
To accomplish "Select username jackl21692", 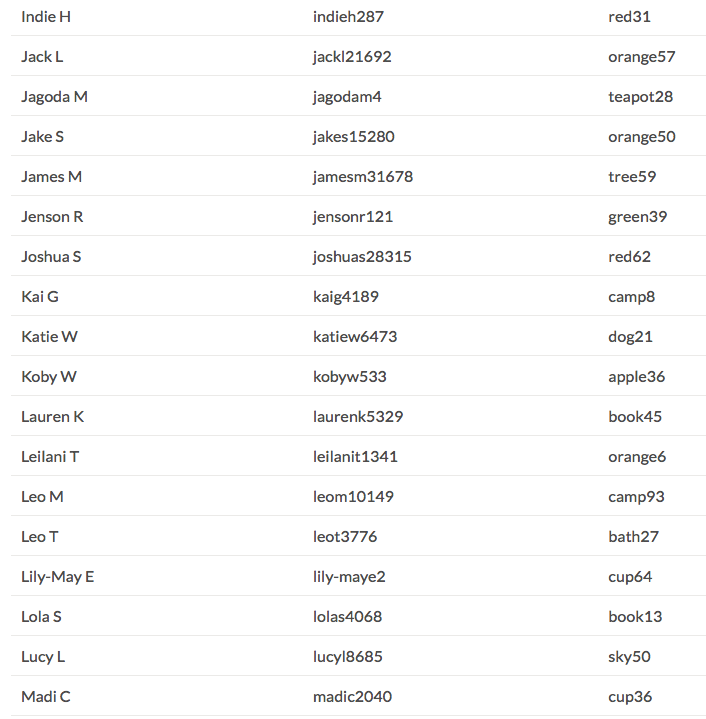I will click(352, 57).
